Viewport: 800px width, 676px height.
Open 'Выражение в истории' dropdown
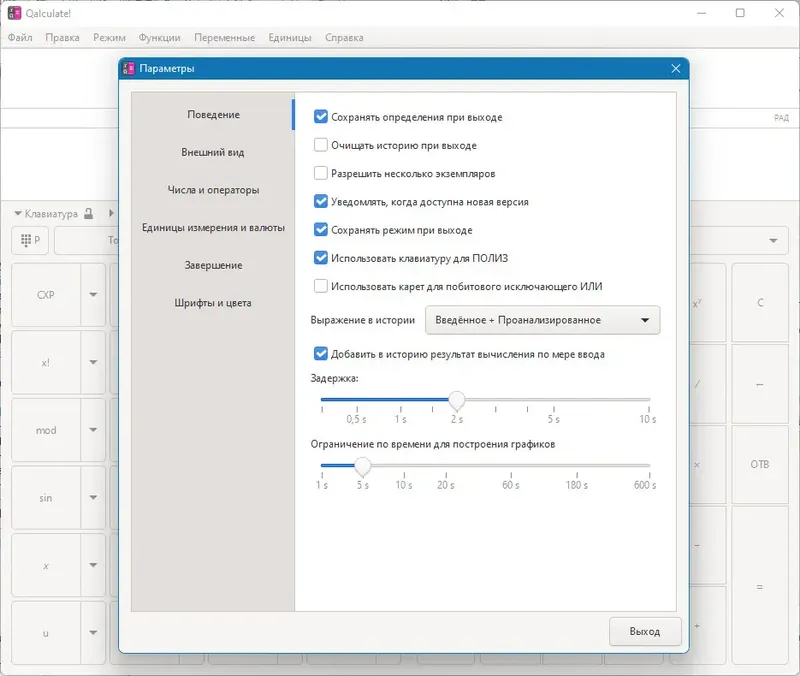tap(542, 320)
